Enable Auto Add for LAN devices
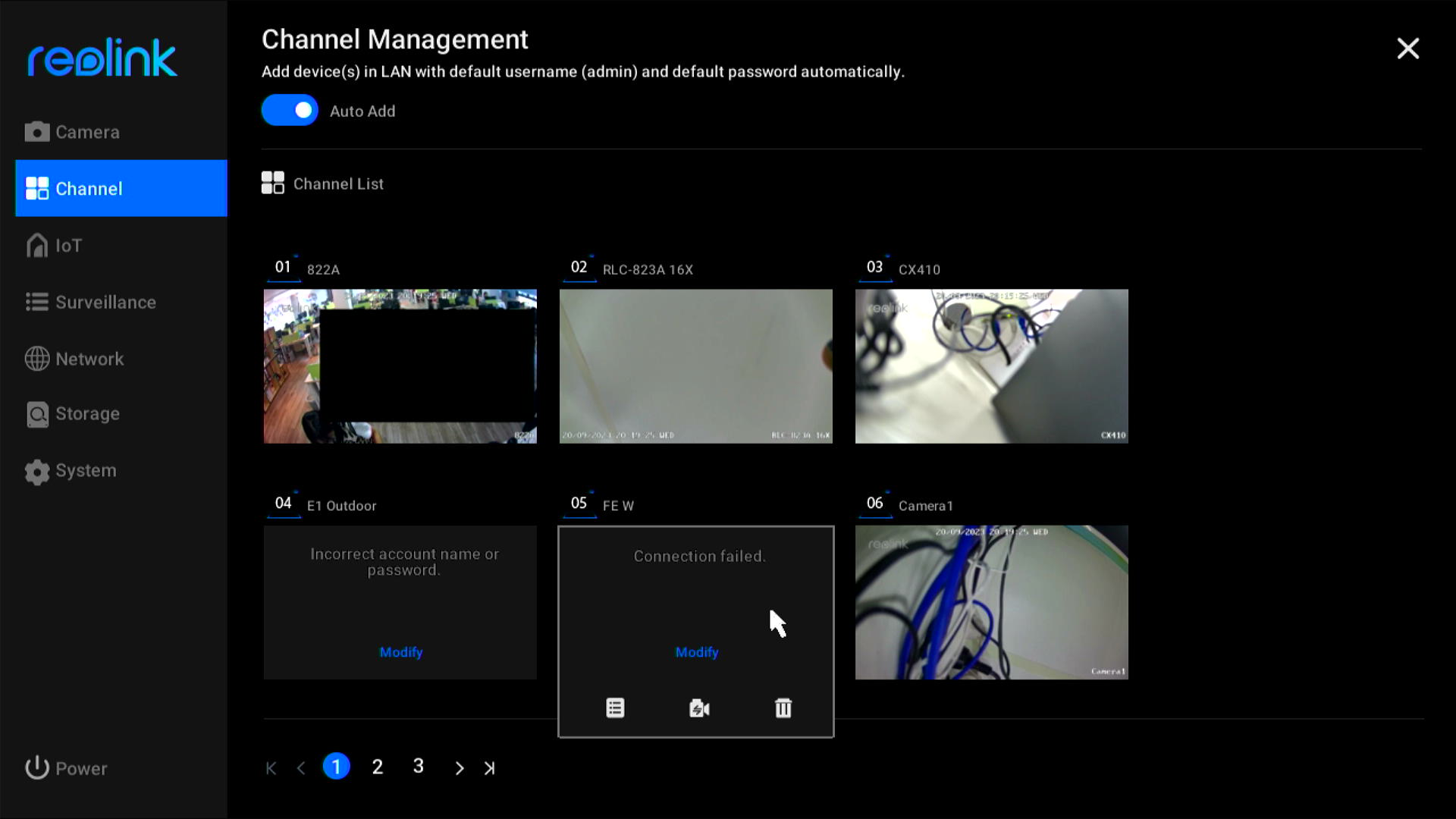 point(290,110)
